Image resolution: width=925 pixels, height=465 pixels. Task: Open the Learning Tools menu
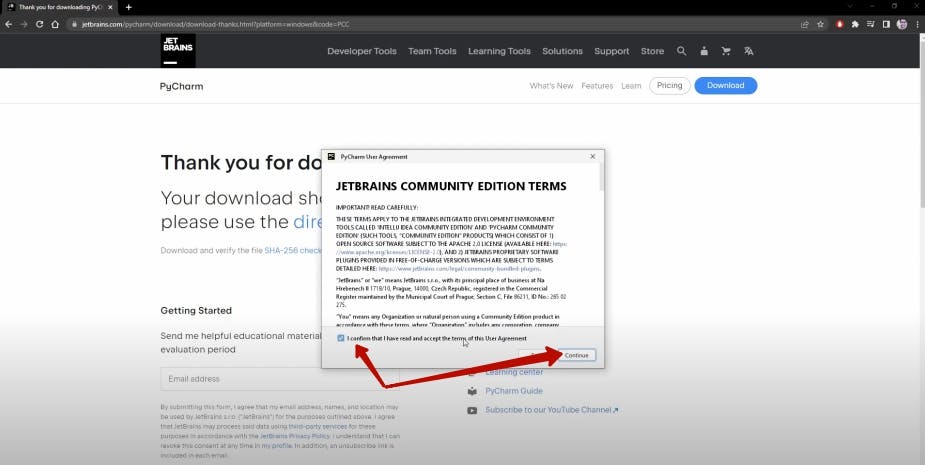tap(500, 51)
